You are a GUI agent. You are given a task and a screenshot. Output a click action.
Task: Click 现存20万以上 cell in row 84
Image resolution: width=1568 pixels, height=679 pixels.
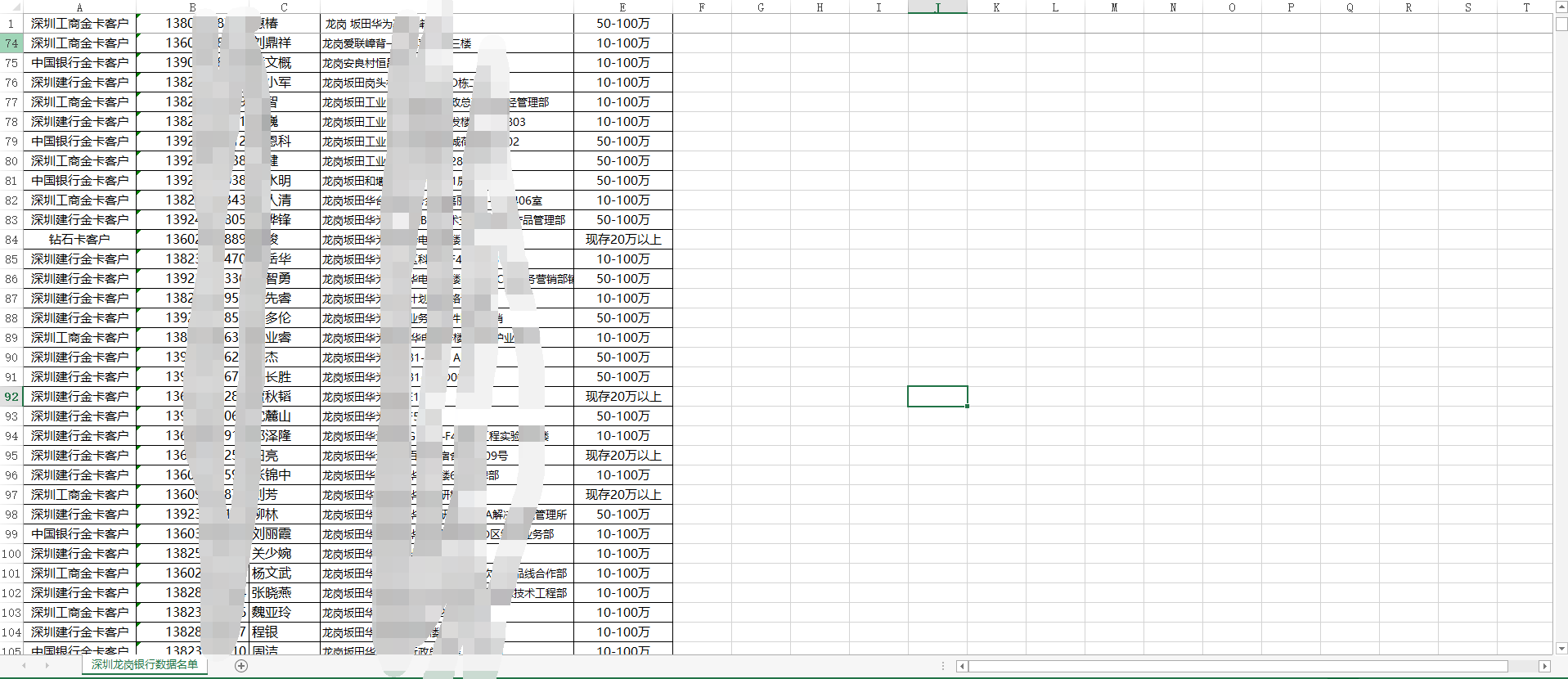pos(622,240)
